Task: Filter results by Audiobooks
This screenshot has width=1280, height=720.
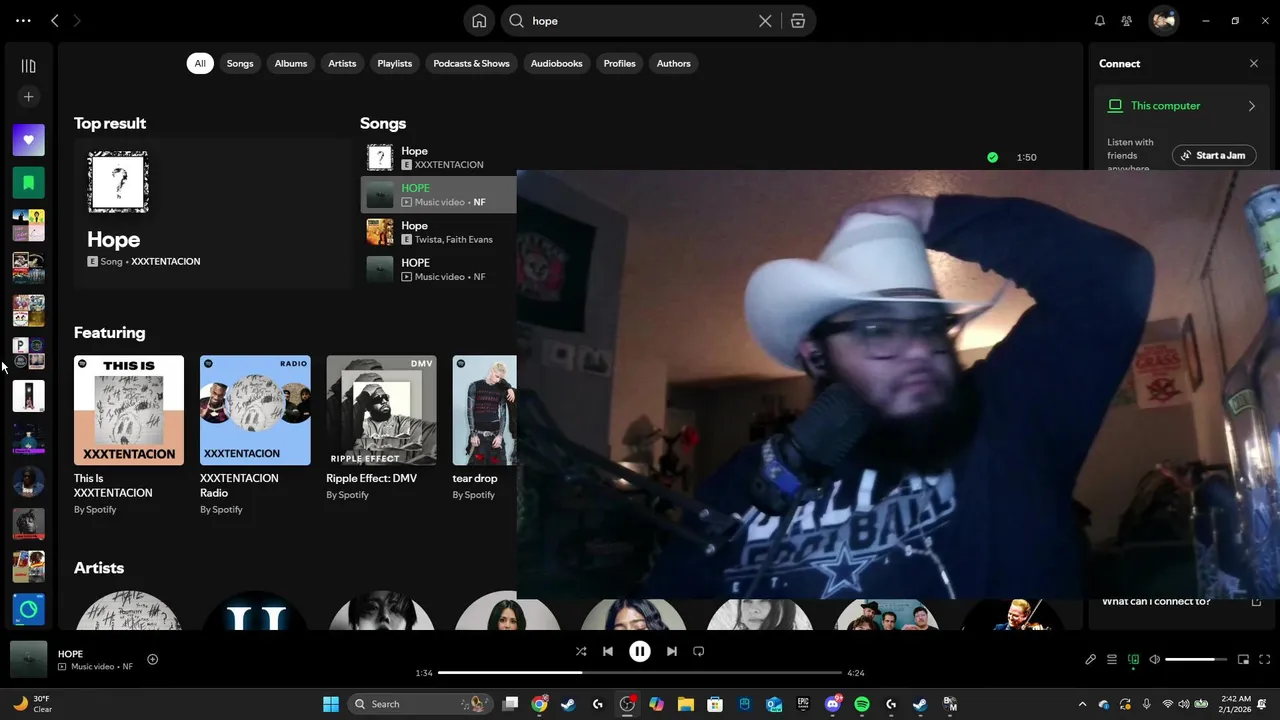Action: [556, 63]
